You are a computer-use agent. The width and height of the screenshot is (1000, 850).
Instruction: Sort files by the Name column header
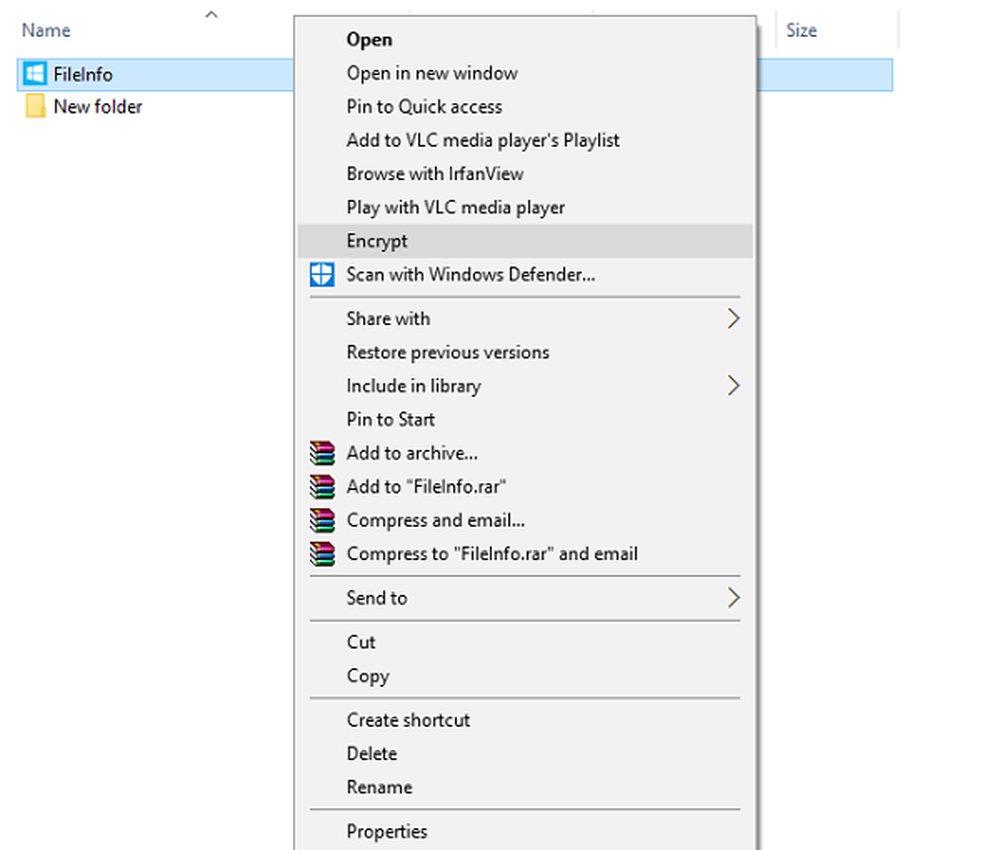[46, 30]
